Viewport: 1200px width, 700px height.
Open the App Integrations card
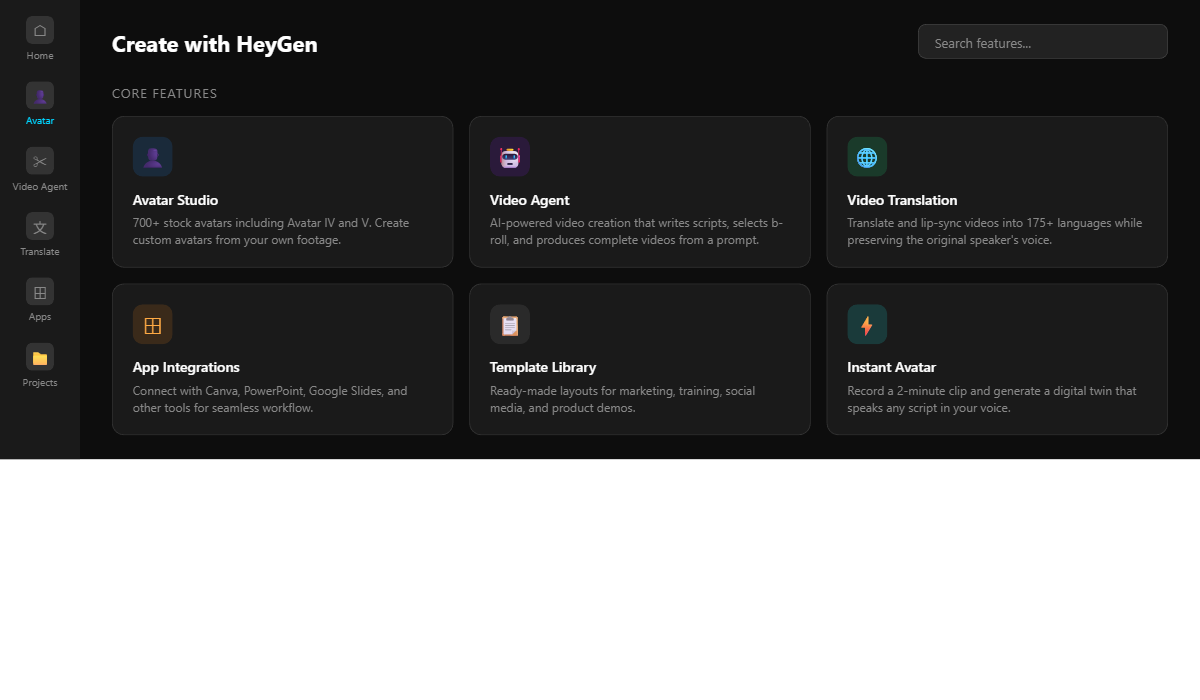[x=283, y=359]
